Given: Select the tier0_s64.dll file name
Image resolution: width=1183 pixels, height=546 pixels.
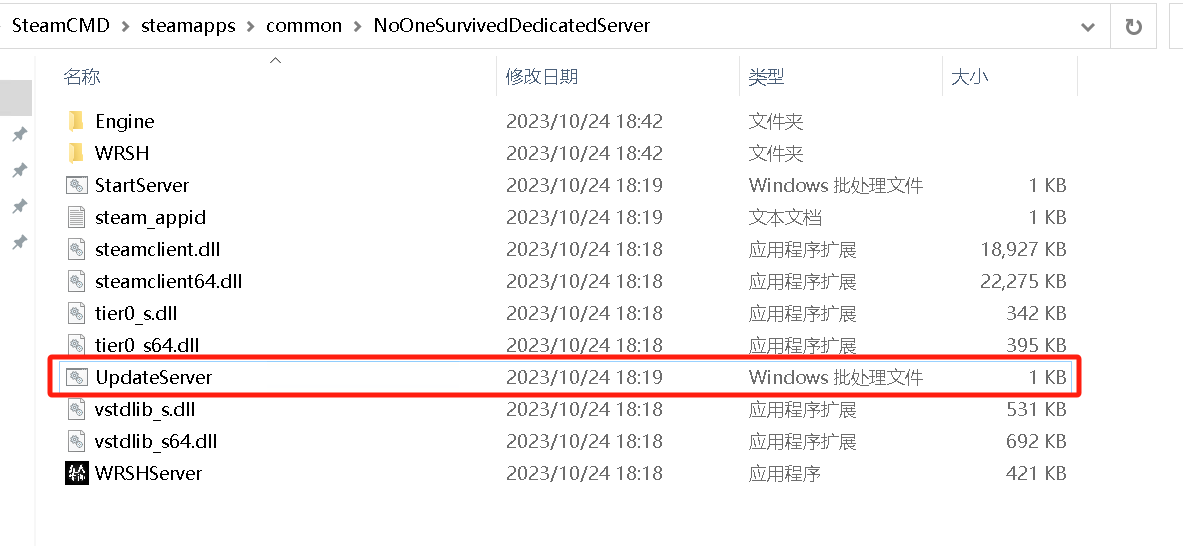Looking at the screenshot, I should point(147,345).
